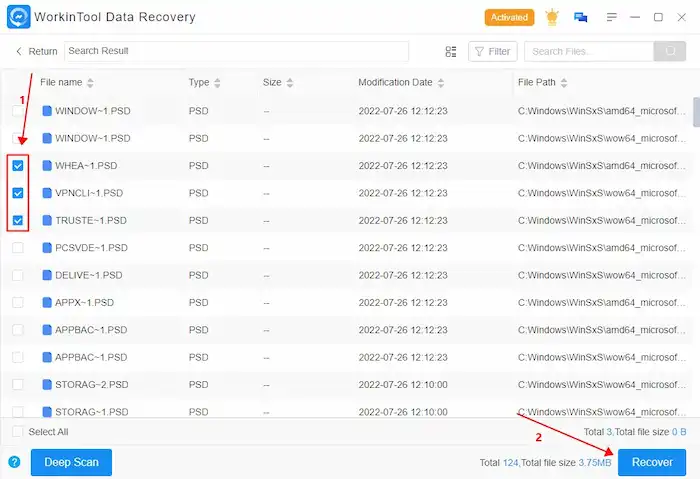Sort the list by Type column
Viewport: 700px width, 479px height.
(217, 83)
